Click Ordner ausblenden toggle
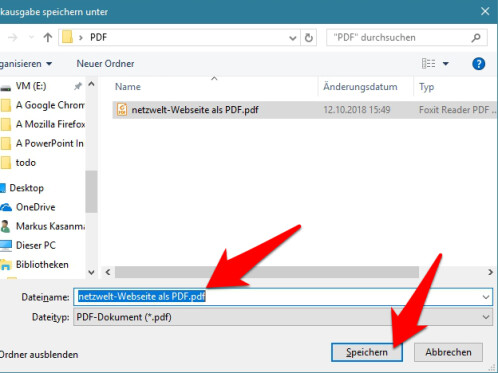Image resolution: width=498 pixels, height=373 pixels. coord(39,354)
